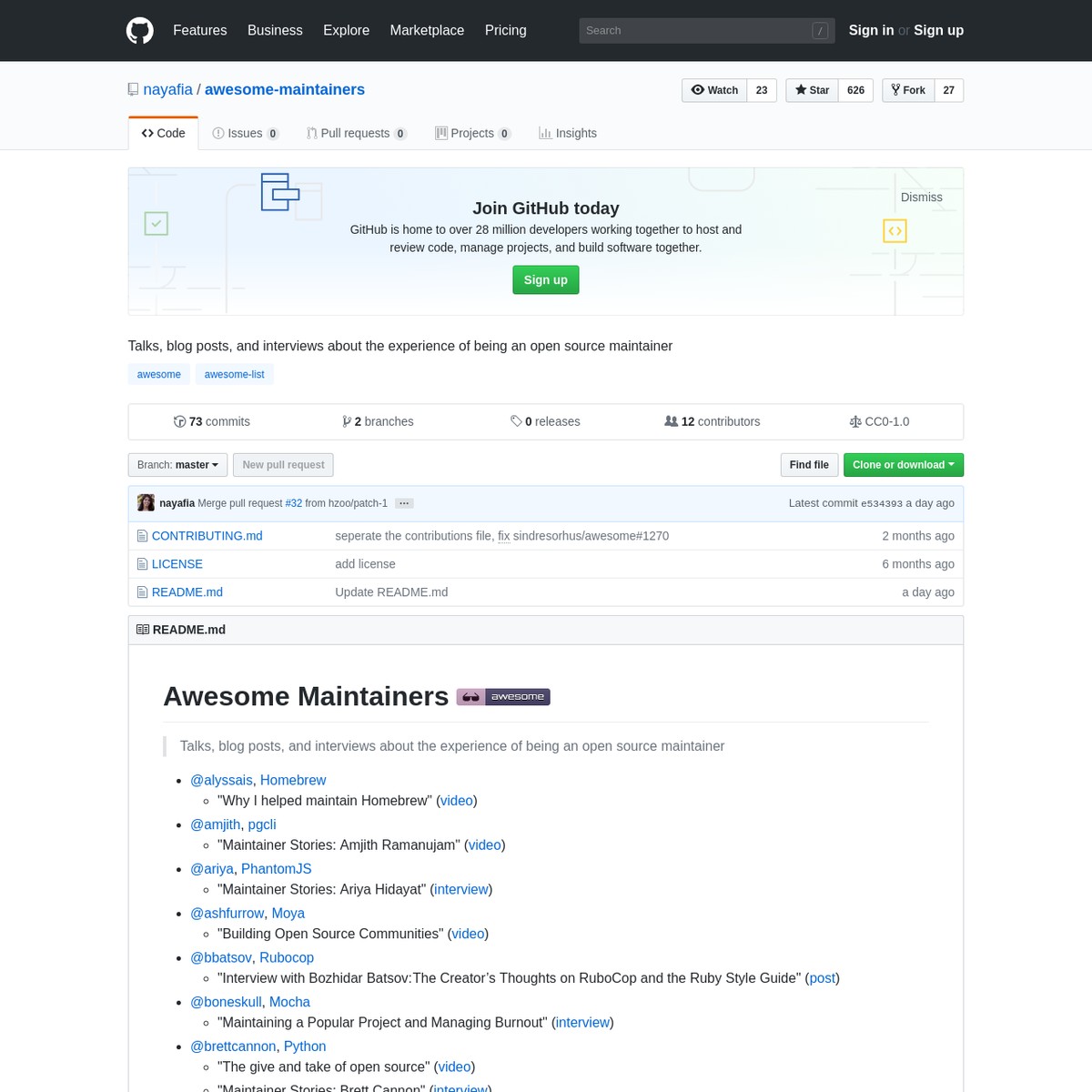Viewport: 1092px width, 1092px height.
Task: Open the README.md file
Action: click(187, 592)
